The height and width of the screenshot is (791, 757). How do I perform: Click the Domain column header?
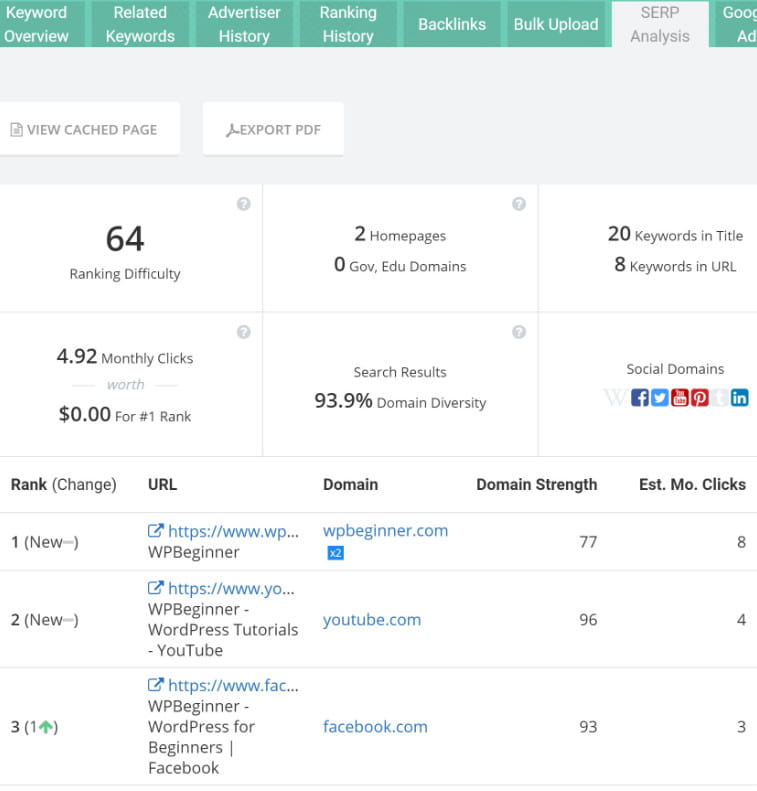coord(351,484)
